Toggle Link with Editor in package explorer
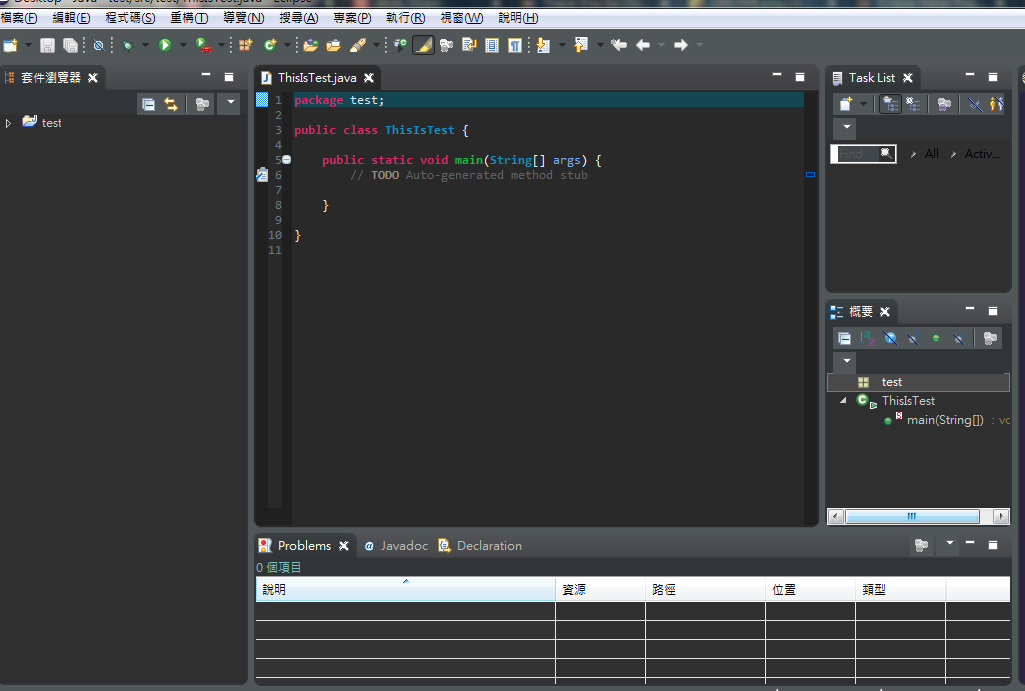The width and height of the screenshot is (1025, 691). pos(171,105)
